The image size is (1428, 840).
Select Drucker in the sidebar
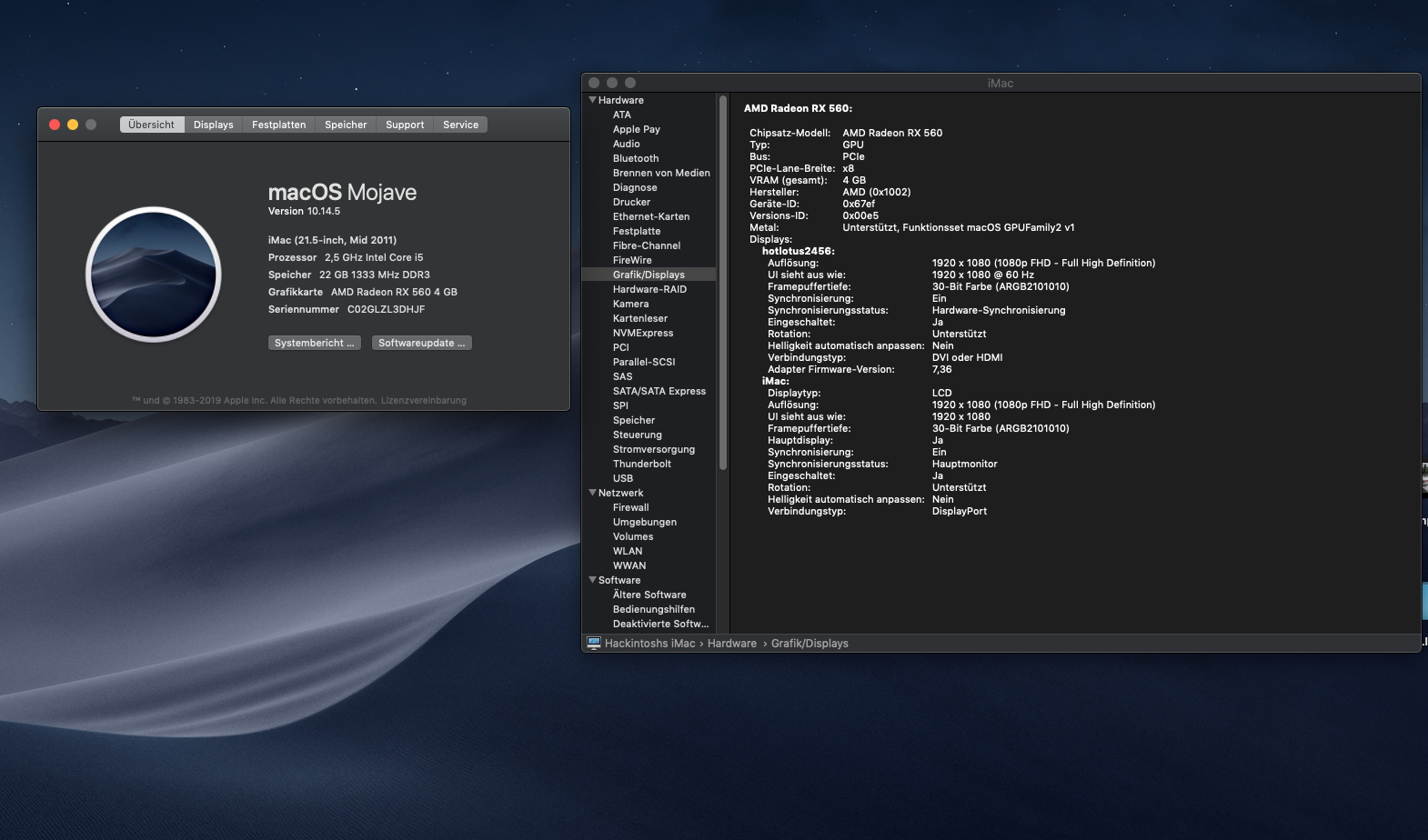tap(632, 202)
